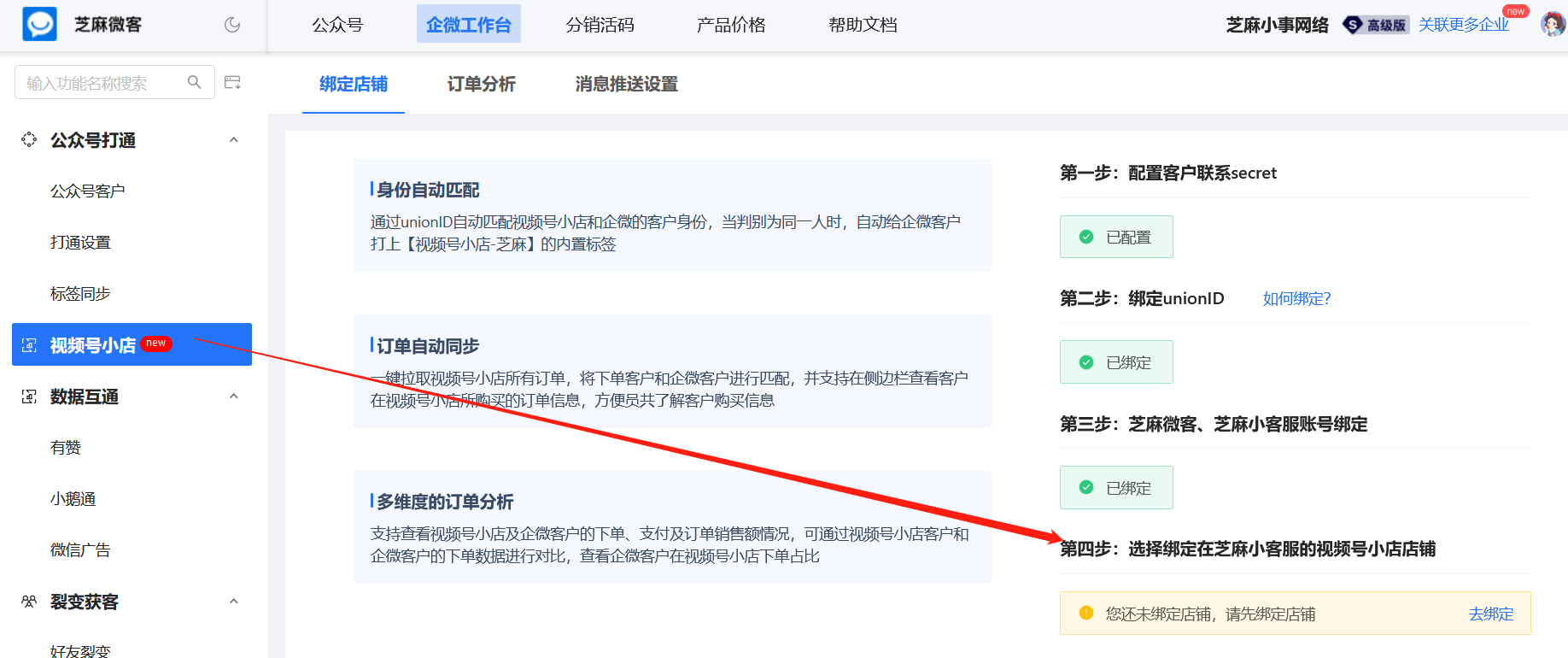Click the 身份自动匹配 heading
The width and height of the screenshot is (1568, 658).
[x=428, y=190]
